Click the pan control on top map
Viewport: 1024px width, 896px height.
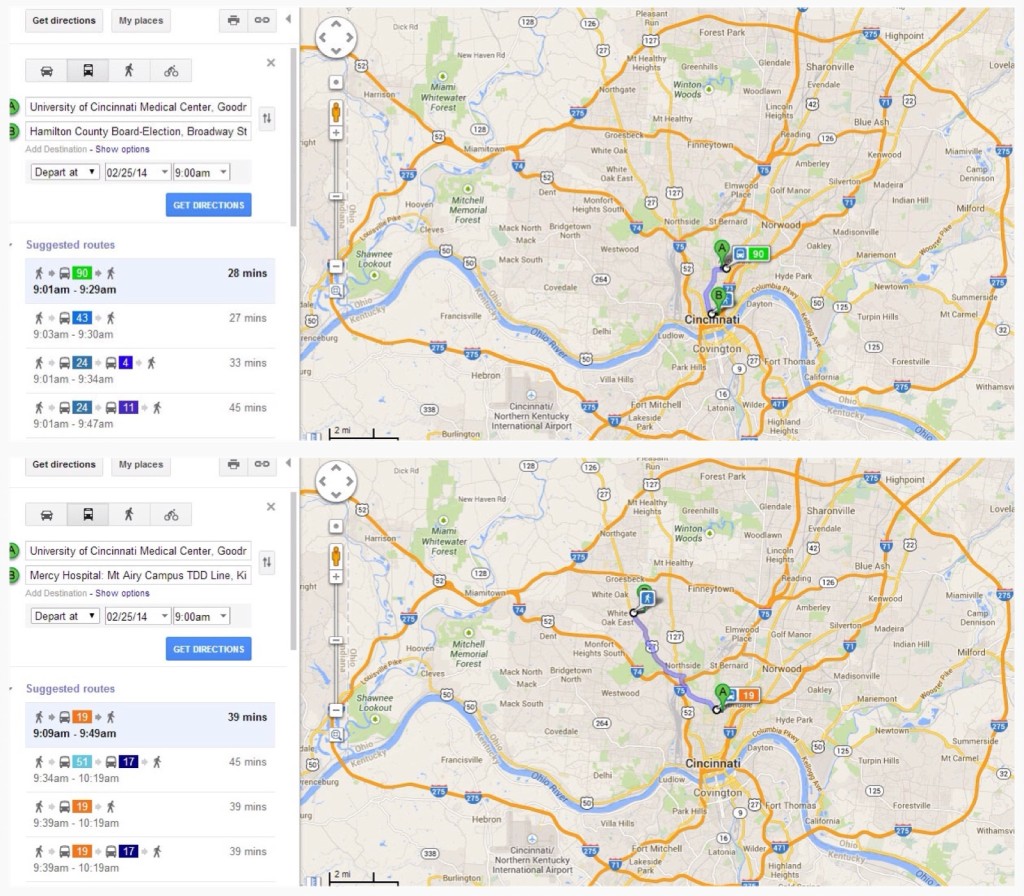pos(336,37)
